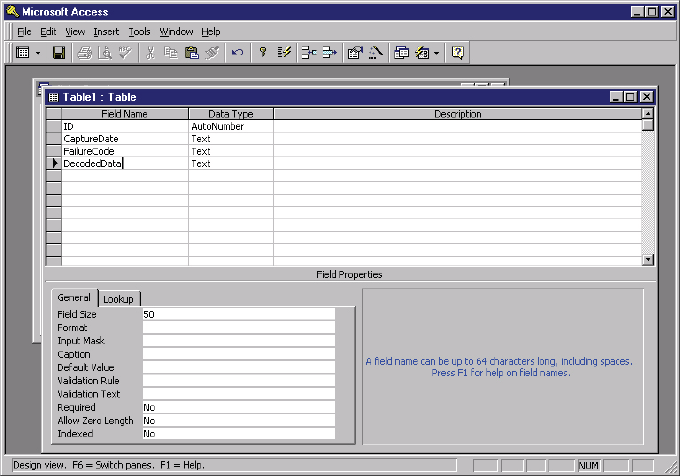The height and width of the screenshot is (476, 680).
Task: Open the Insert menu
Action: pos(106,32)
